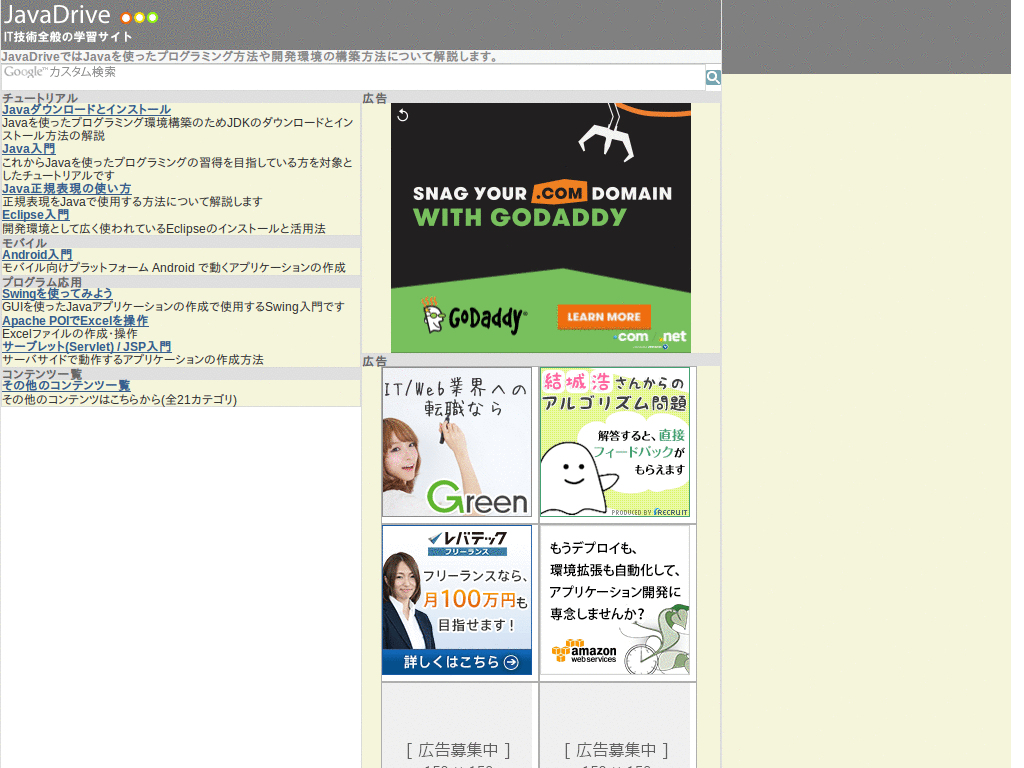
Task: Click the Google custom search input field
Action: pos(353,76)
